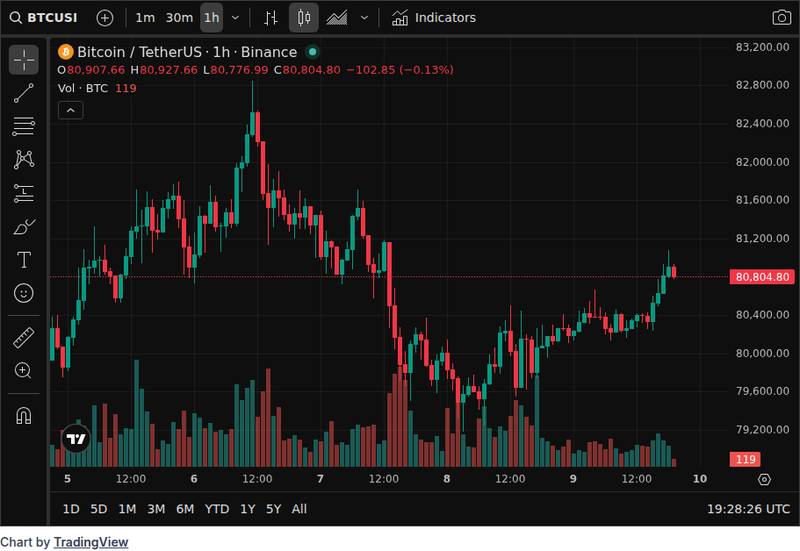Switch to the 1m interval
The image size is (800, 551).
[x=145, y=18]
